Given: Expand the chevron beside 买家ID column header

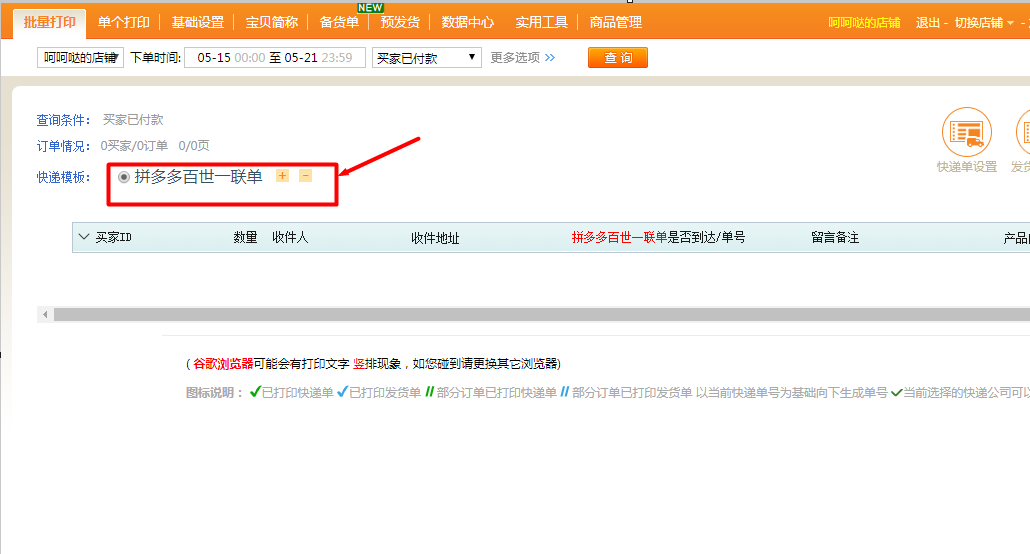Looking at the screenshot, I should (83, 238).
